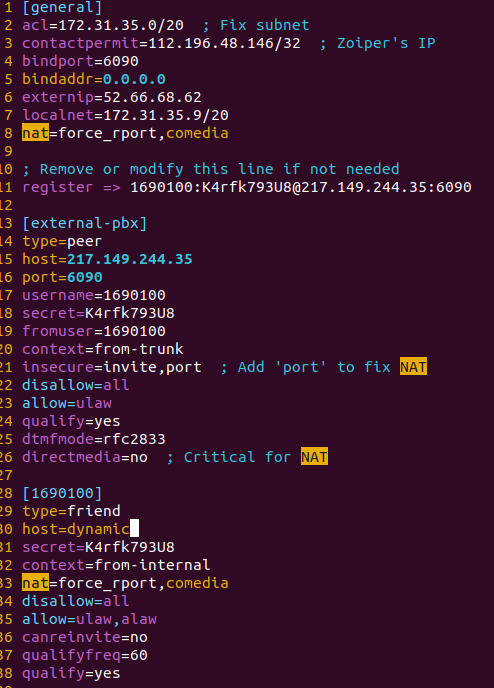The image size is (494, 688).
Task: Click the host=217.149.244.35 value
Action: point(129,259)
